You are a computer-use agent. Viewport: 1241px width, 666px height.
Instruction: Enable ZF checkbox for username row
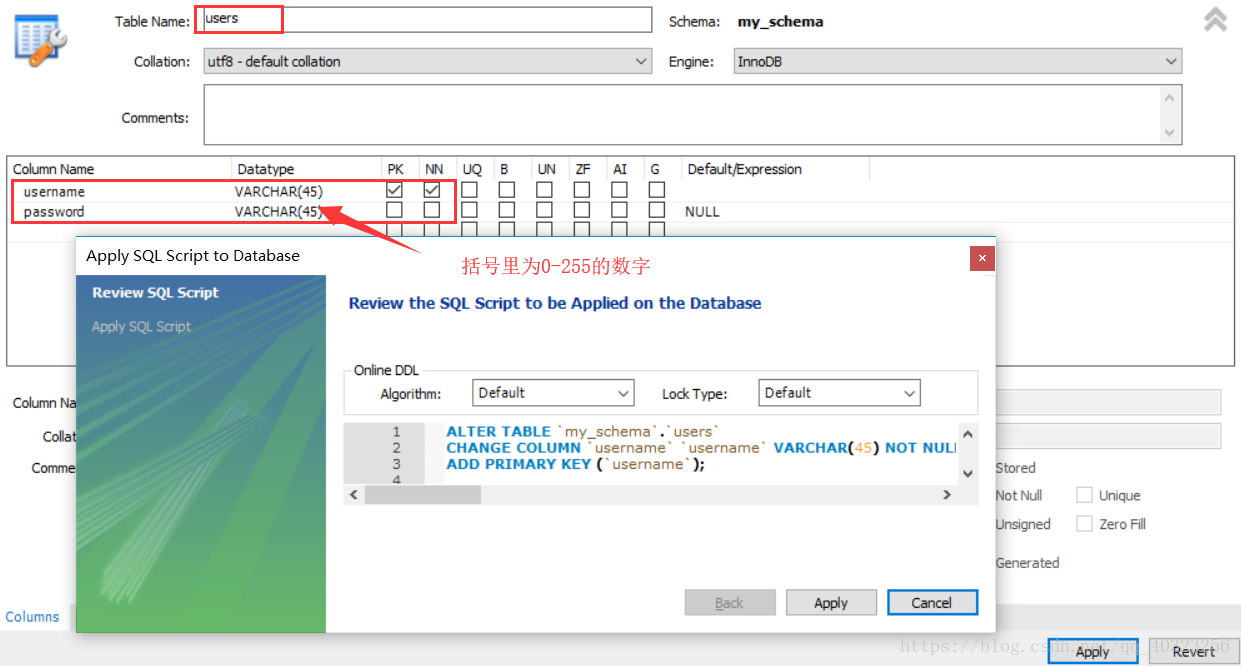(582, 189)
